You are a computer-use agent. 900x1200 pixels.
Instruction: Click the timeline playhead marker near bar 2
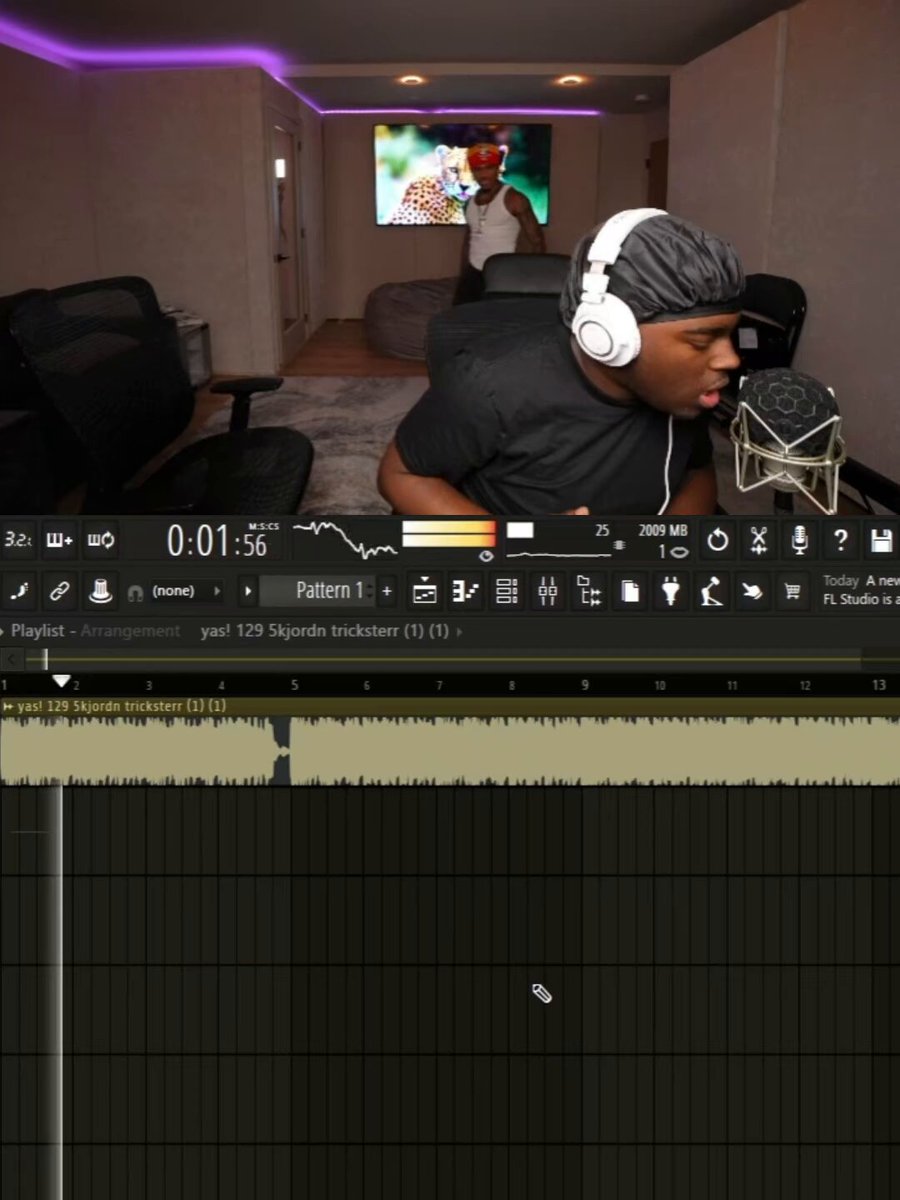click(x=62, y=681)
